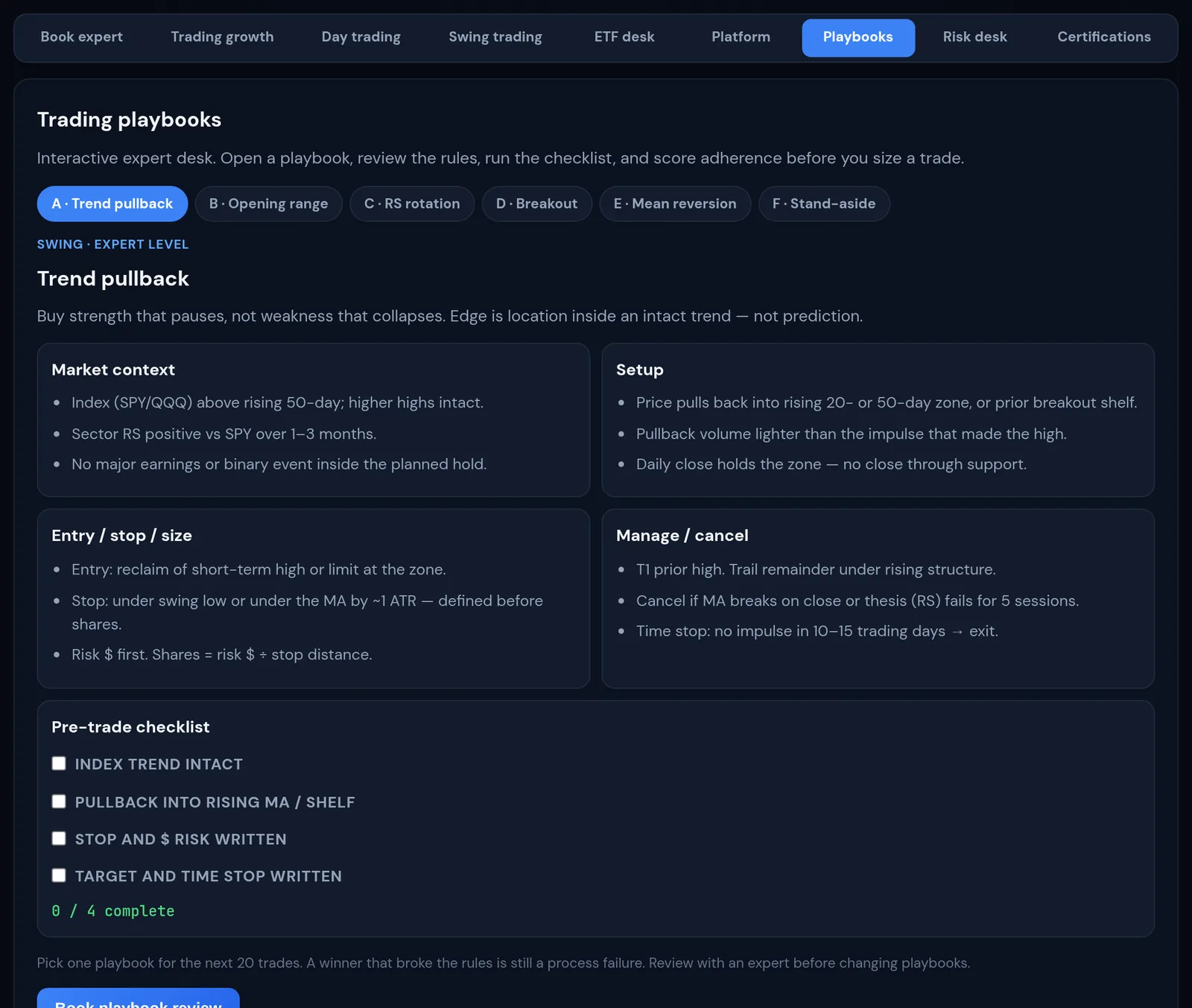1192x1008 pixels.
Task: Enable Stop And $ Risk Written checkbox
Action: [x=59, y=839]
